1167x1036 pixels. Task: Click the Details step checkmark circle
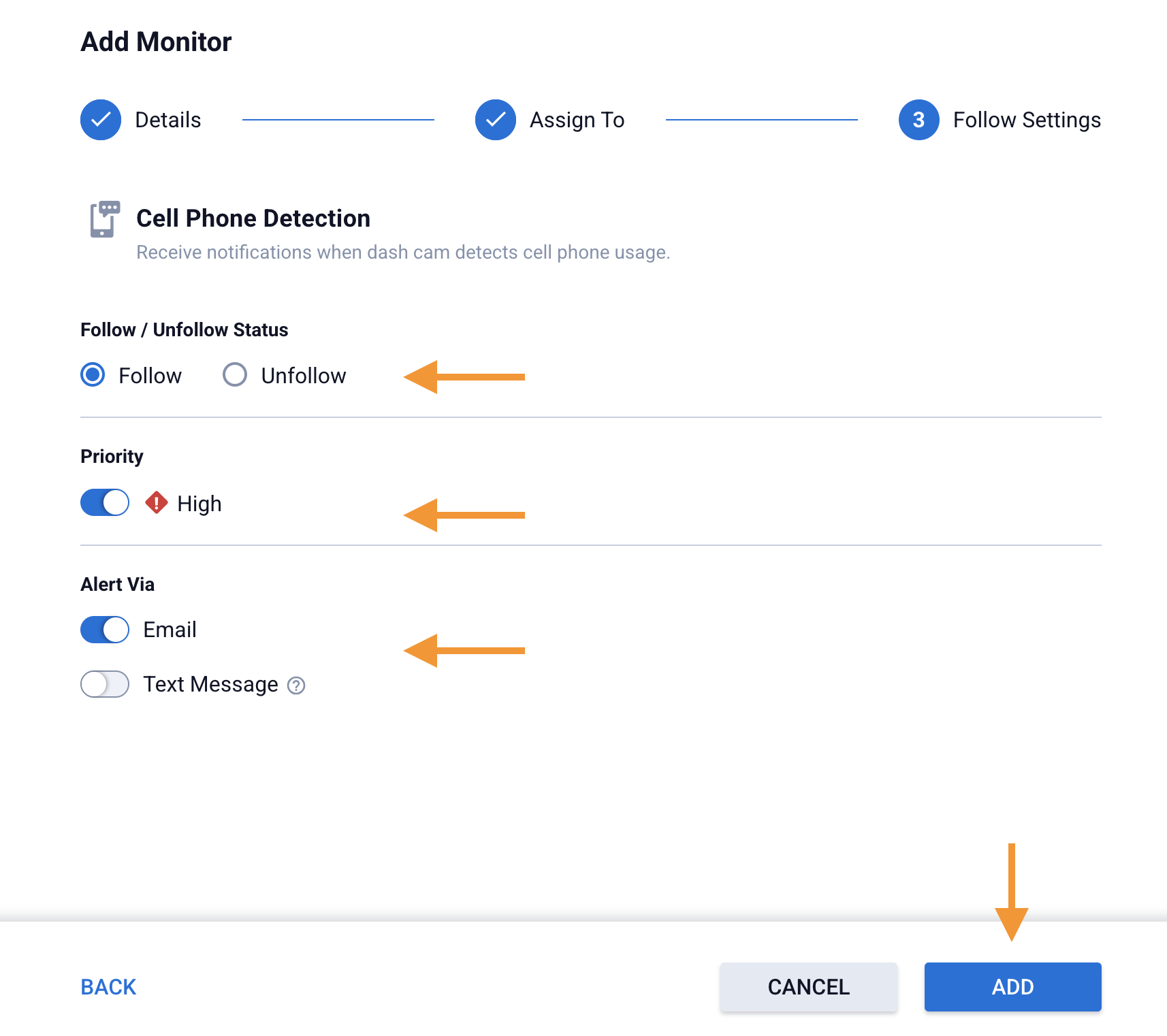point(101,120)
